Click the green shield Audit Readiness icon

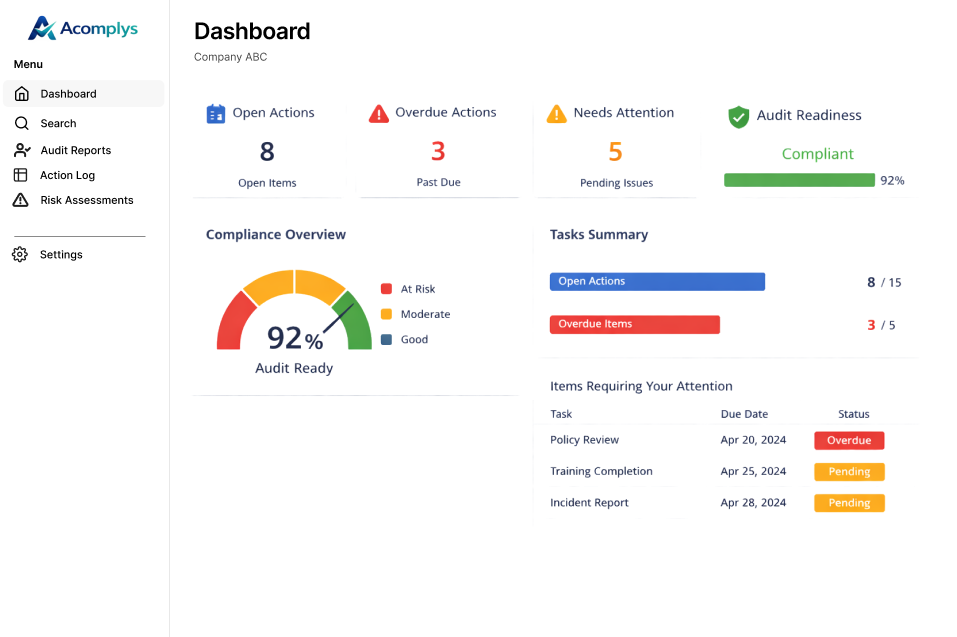pyautogui.click(x=739, y=117)
